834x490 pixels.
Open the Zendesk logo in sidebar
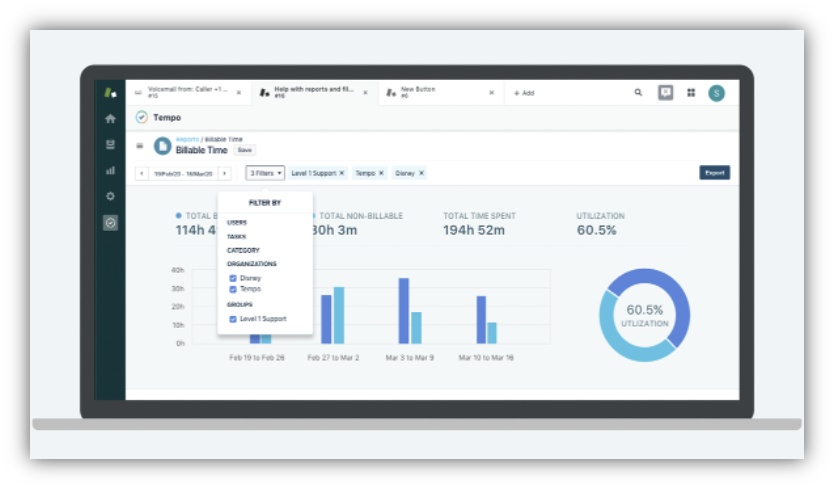[x=111, y=93]
